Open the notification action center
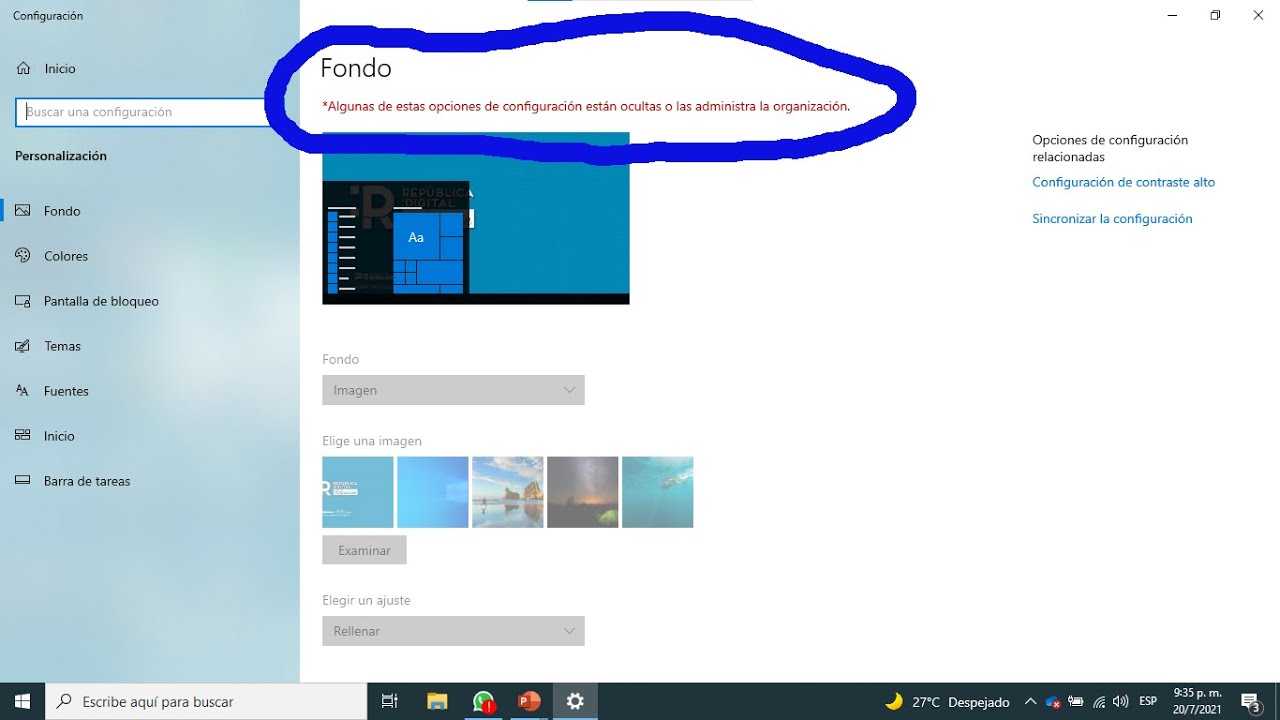1280x720 pixels. tap(1250, 702)
